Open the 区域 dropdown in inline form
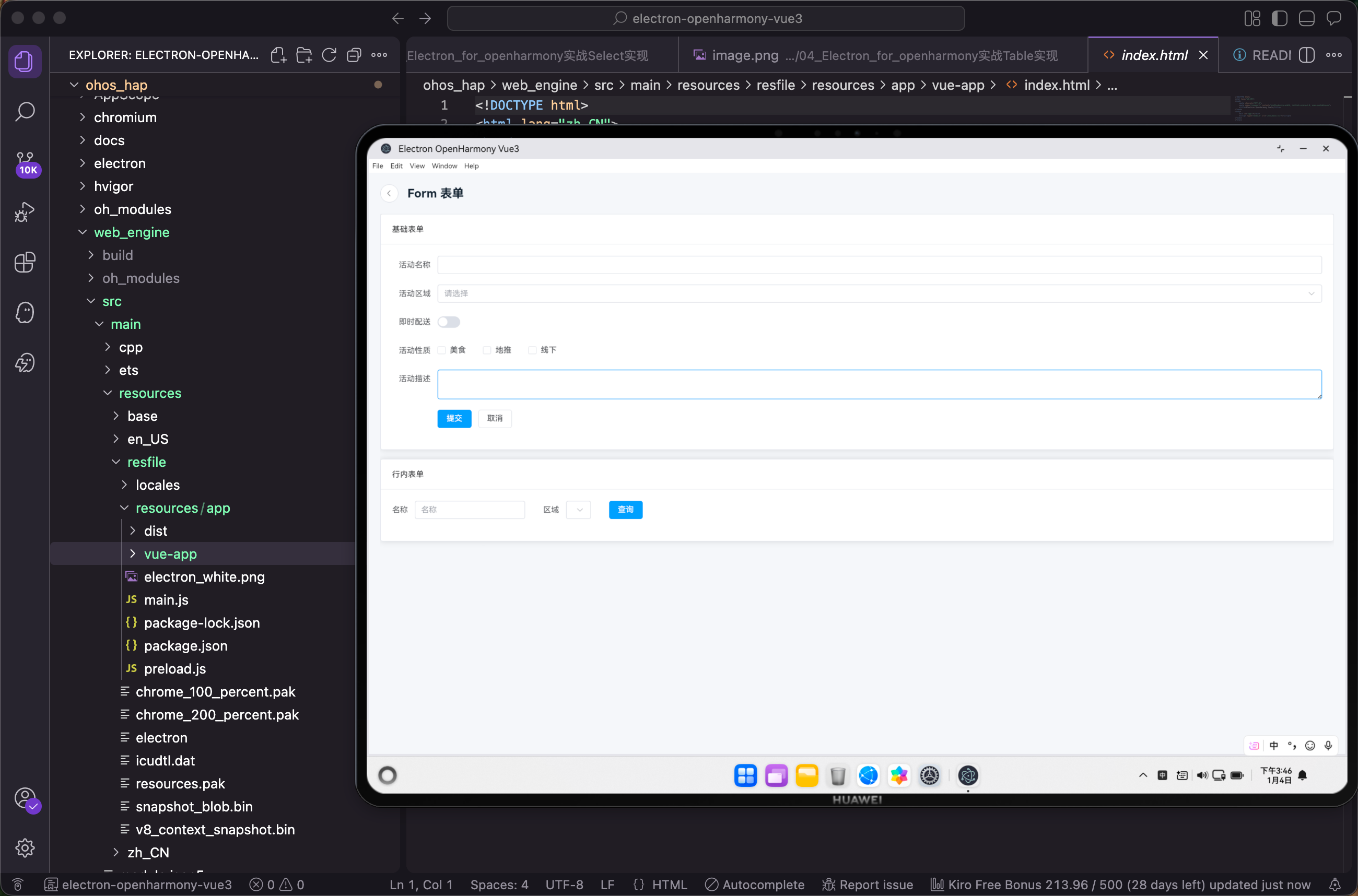This screenshot has width=1358, height=896. click(x=578, y=510)
